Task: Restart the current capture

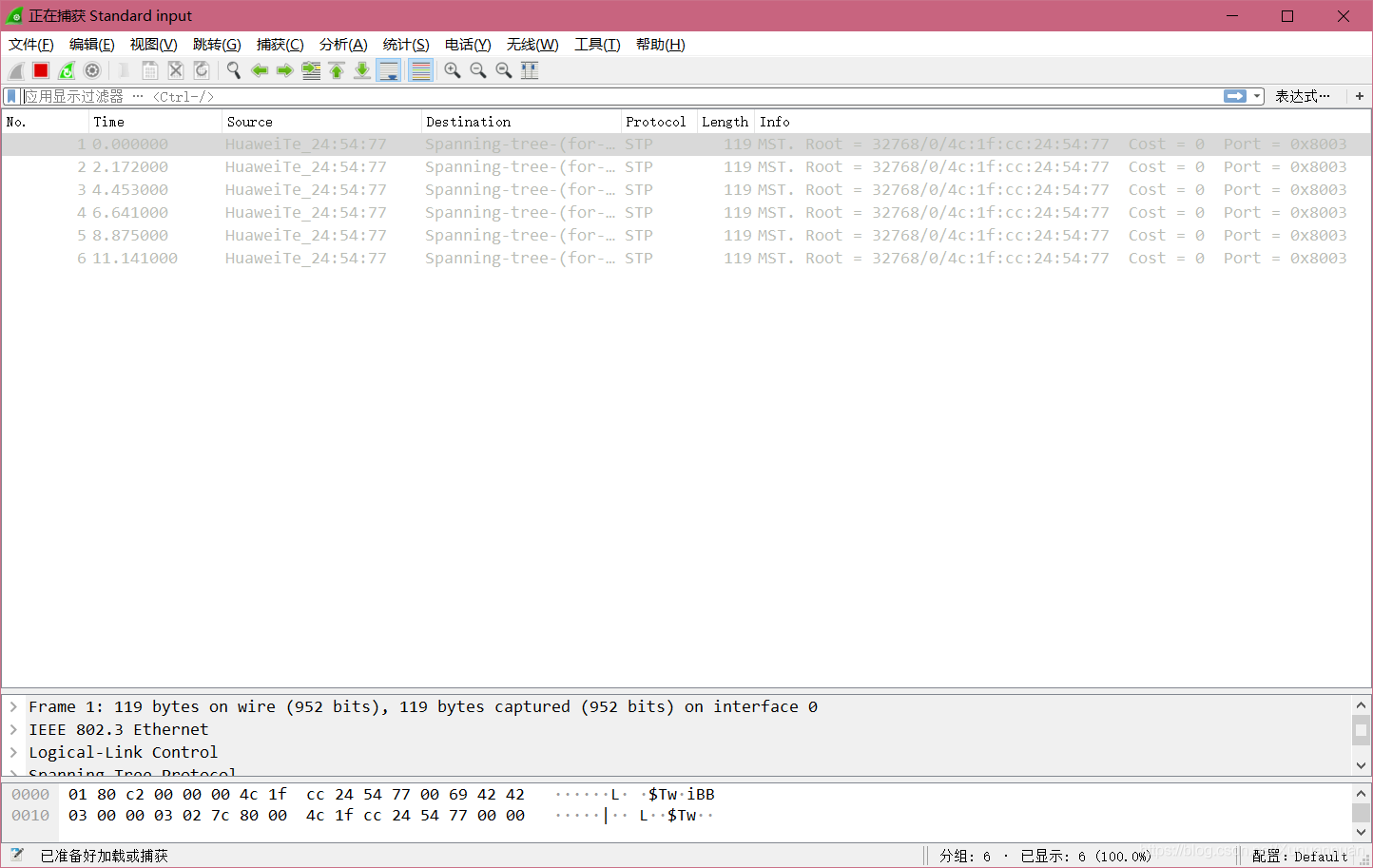Action: click(x=67, y=70)
